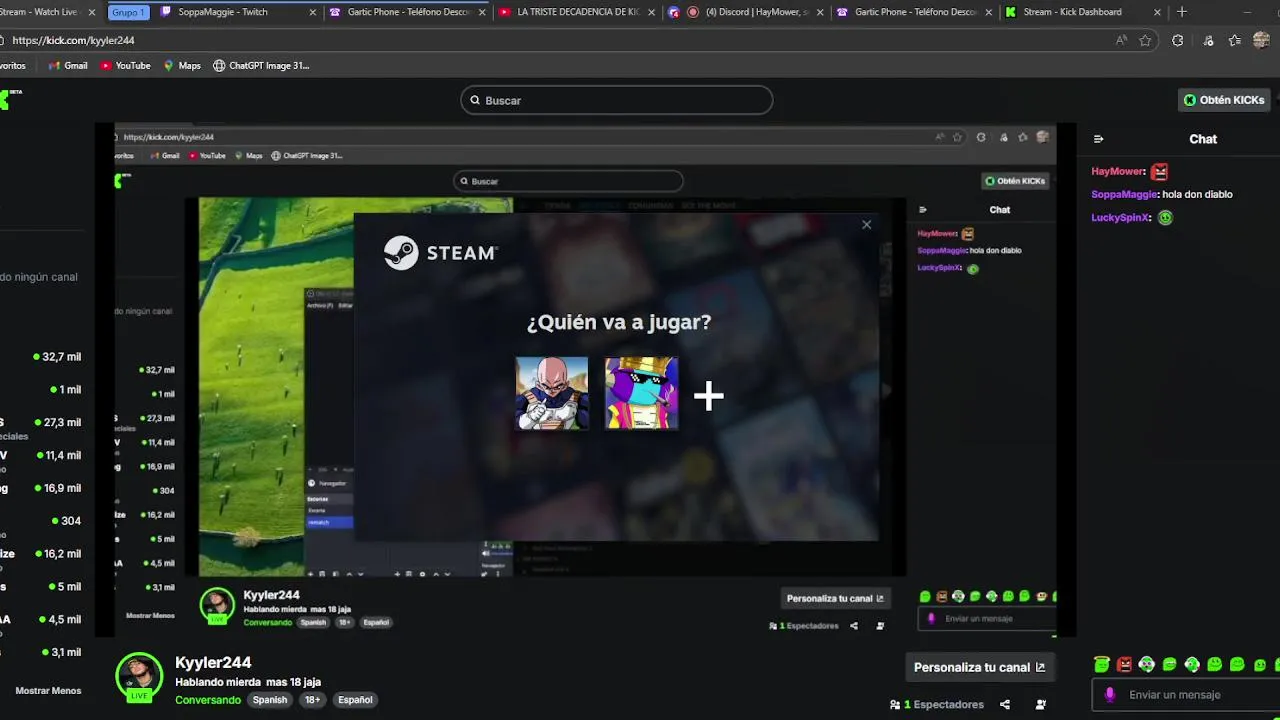Image resolution: width=1280 pixels, height=720 pixels.
Task: Open LuckySpinX's username in main chat
Action: [1121, 218]
